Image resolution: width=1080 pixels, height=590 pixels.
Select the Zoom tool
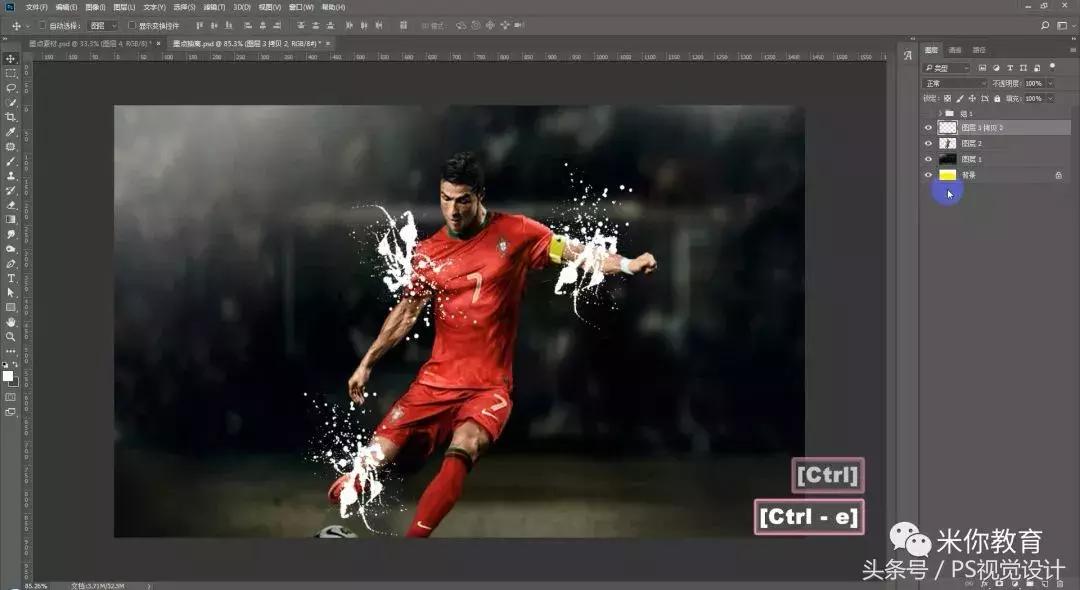10,337
